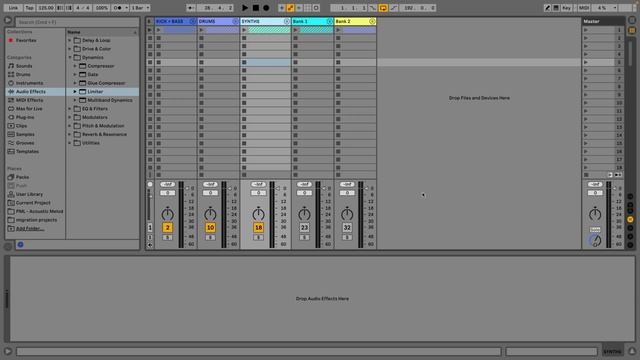Open Current Project in Places
This screenshot has height=360, width=640.
[x=33, y=203]
